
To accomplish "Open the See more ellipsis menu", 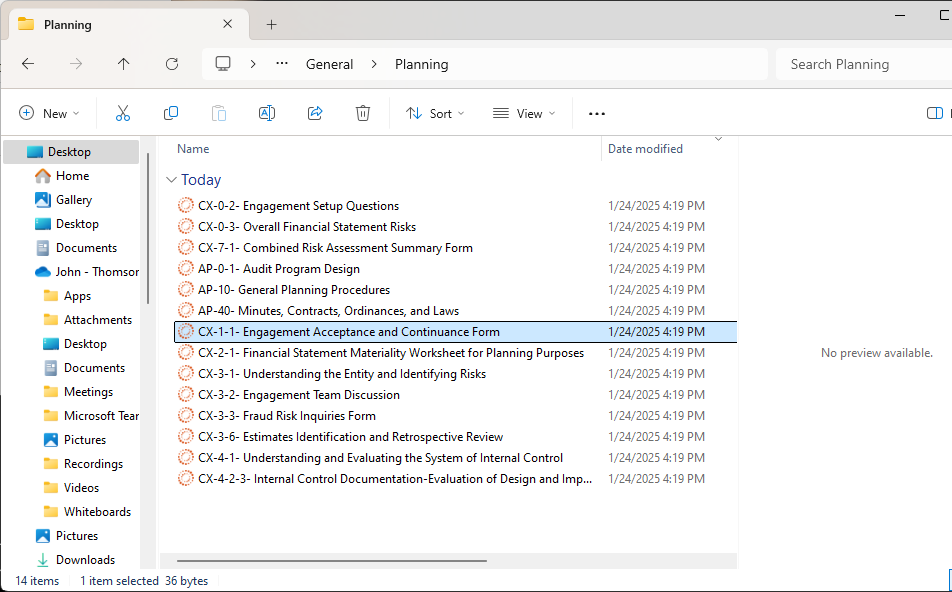I will pos(597,114).
